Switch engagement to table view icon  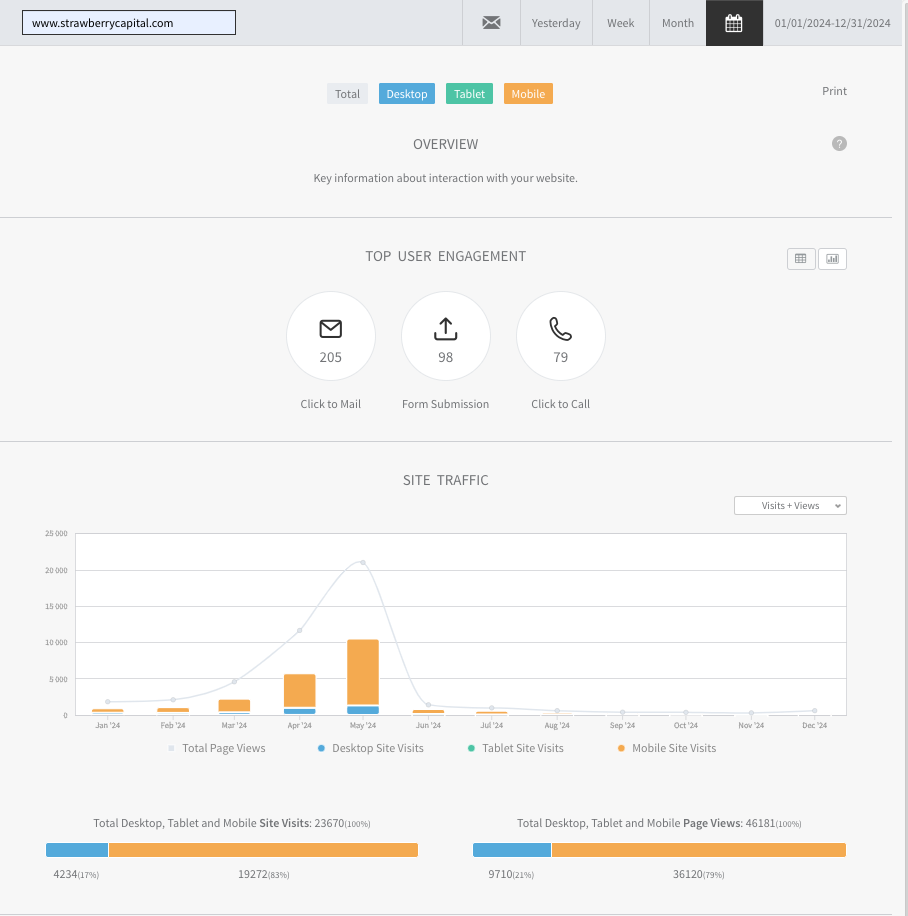(801, 259)
